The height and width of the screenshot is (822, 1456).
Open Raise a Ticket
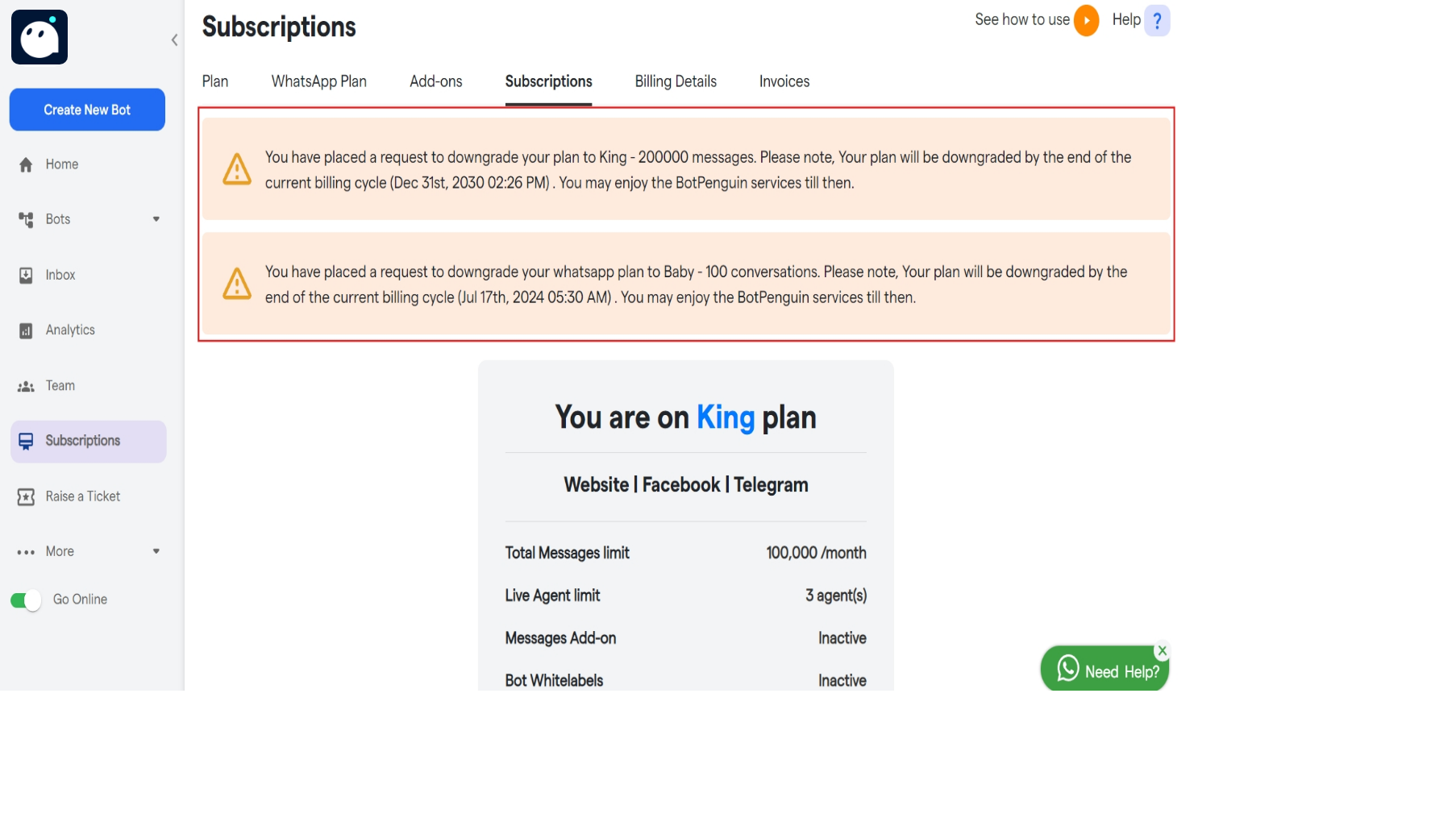pyautogui.click(x=81, y=496)
